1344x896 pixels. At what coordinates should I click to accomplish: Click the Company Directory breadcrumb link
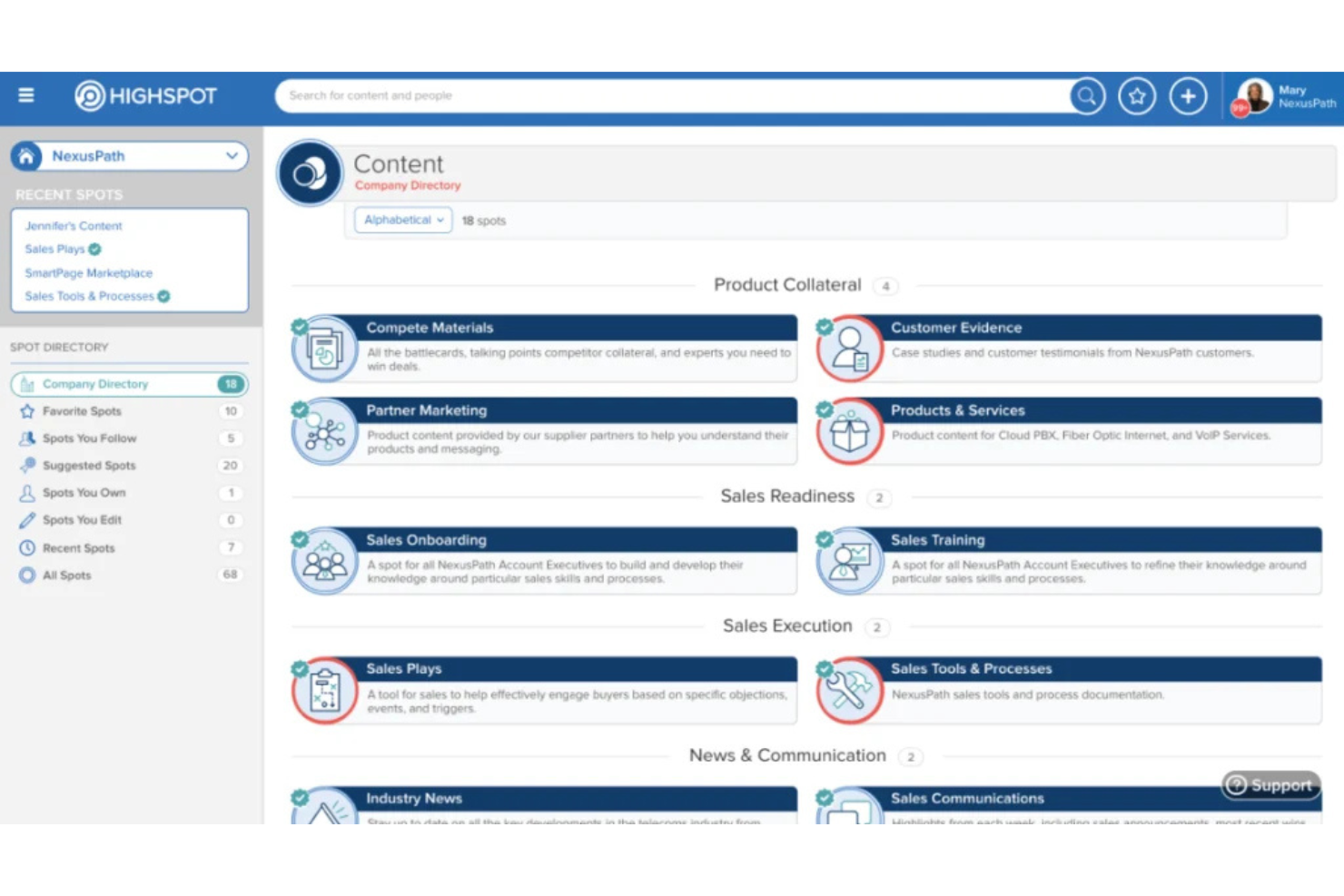(x=408, y=185)
